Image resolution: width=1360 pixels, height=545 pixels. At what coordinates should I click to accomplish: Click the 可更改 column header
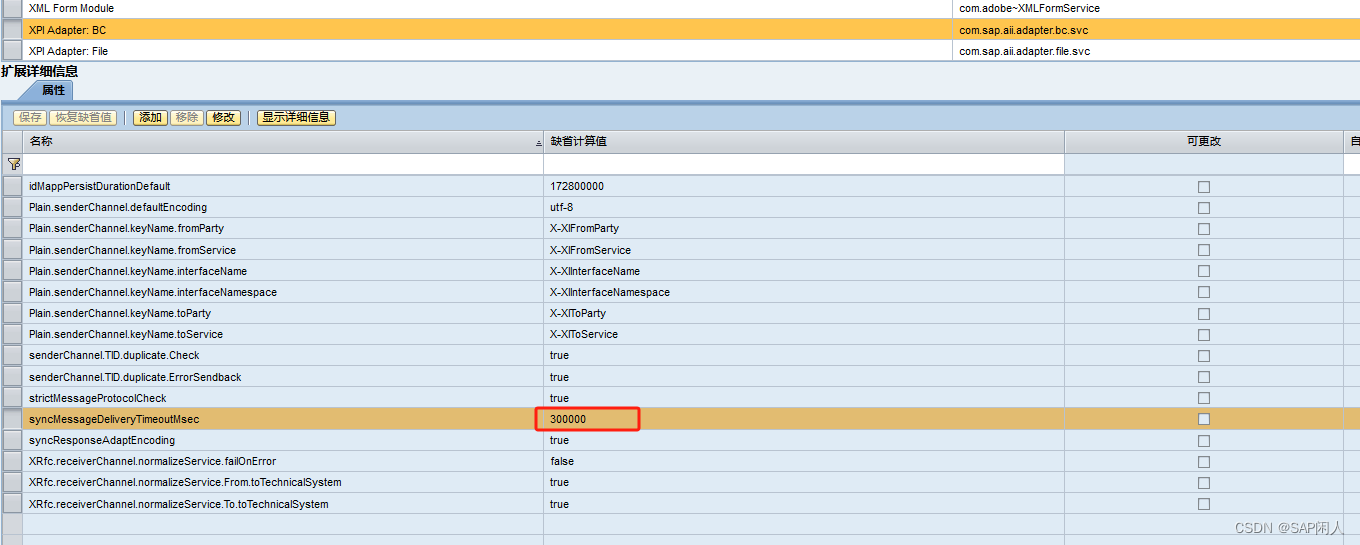point(1204,142)
